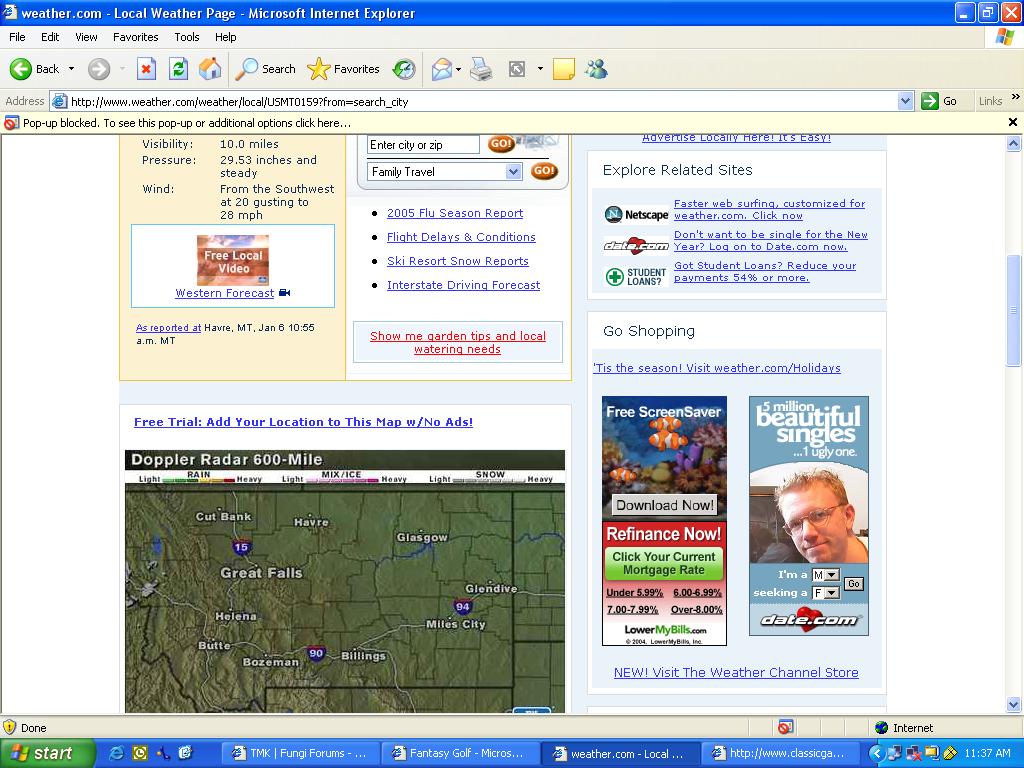Click the orange GO button beside city field

[x=502, y=144]
